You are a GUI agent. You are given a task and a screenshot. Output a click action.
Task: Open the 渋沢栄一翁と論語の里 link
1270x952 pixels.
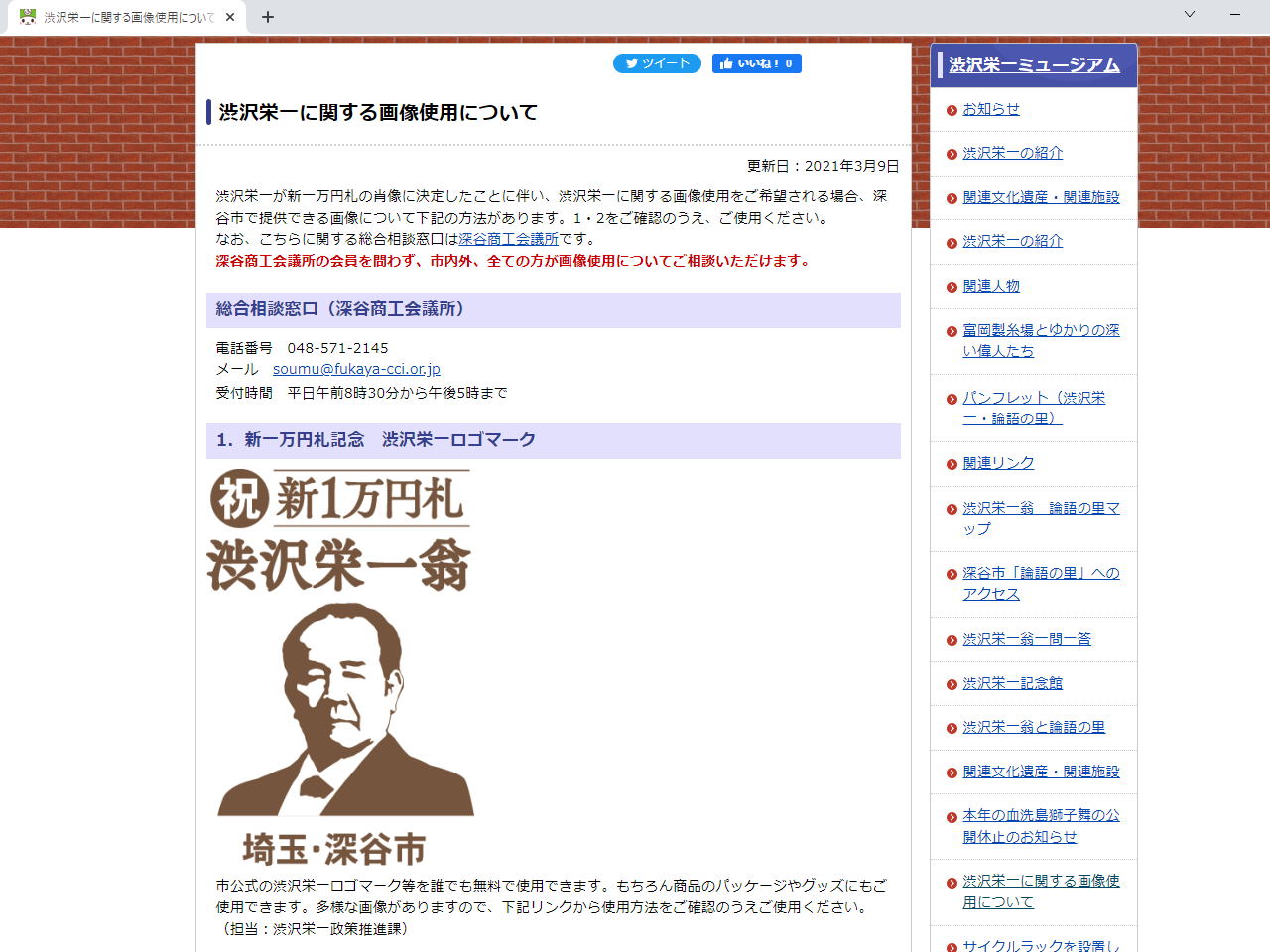pos(1034,727)
